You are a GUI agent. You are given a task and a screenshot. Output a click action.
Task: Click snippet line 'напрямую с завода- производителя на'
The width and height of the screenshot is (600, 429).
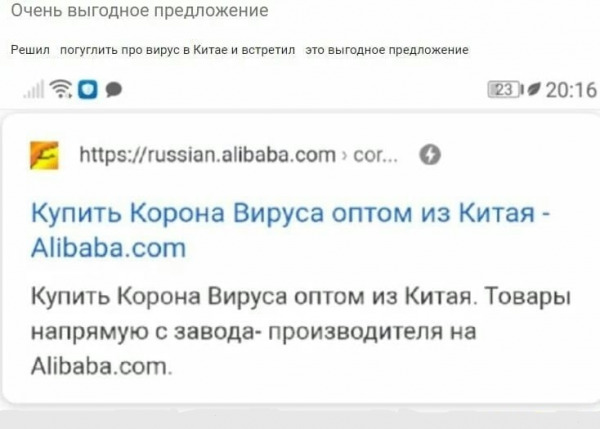[253, 332]
